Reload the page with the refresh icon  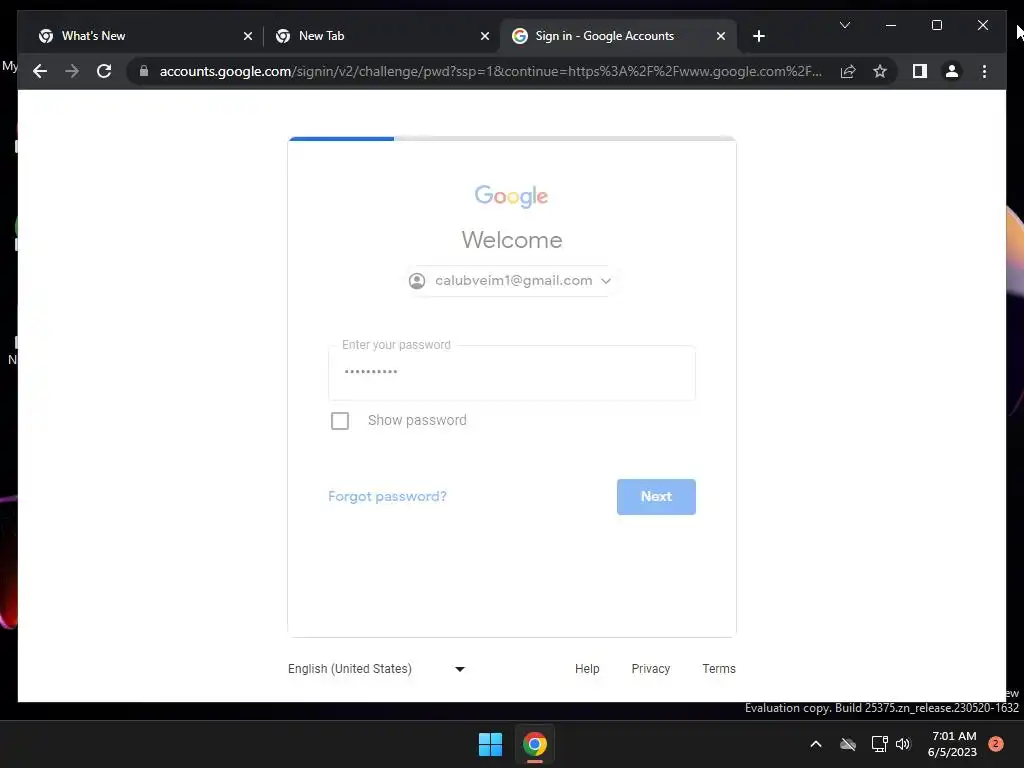coord(104,71)
